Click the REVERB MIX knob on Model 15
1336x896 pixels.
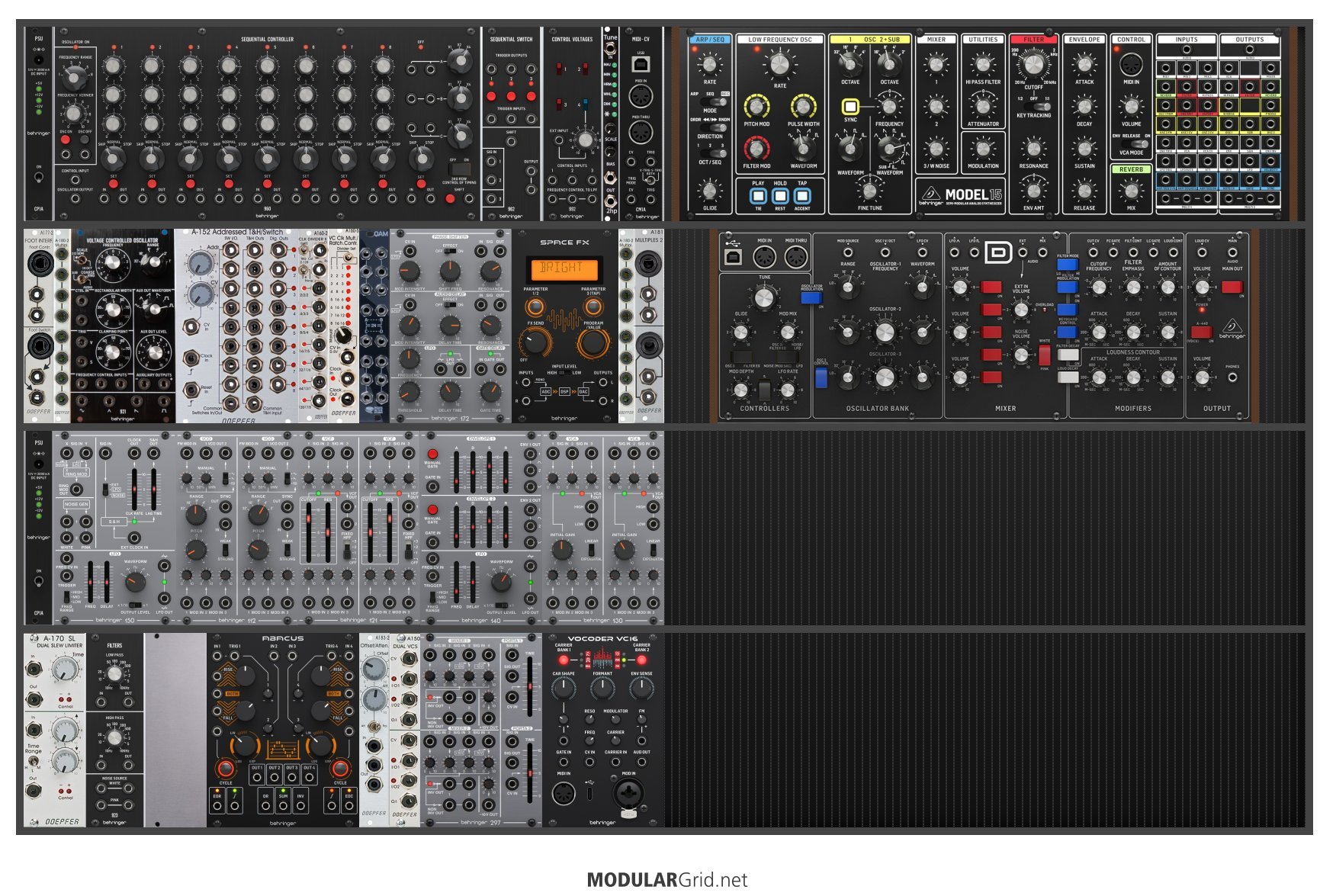tap(1131, 190)
